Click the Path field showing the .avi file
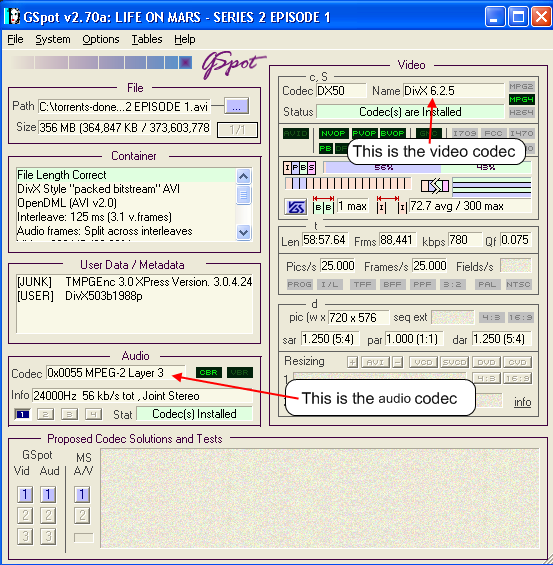This screenshot has height=565, width=553. click(x=124, y=107)
